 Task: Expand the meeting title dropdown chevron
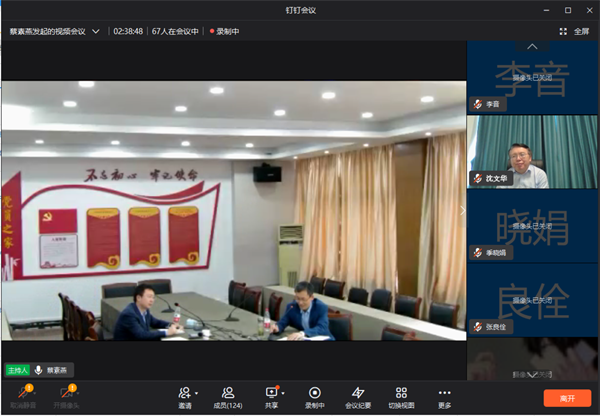pos(96,31)
